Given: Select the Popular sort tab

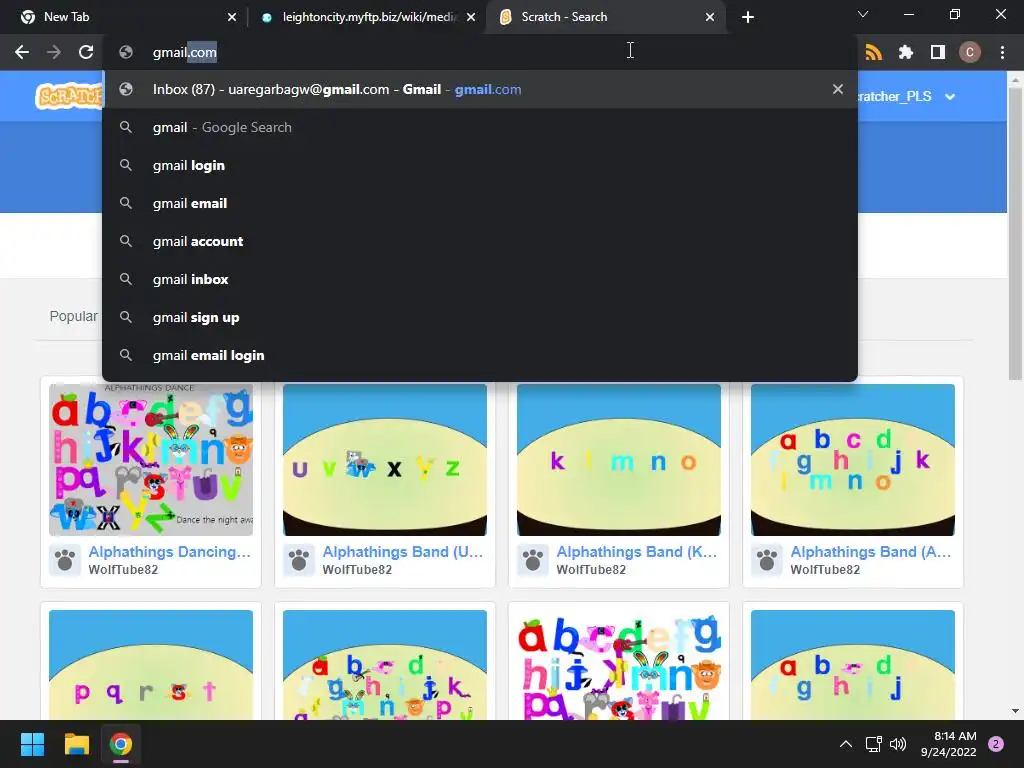Looking at the screenshot, I should 74,316.
